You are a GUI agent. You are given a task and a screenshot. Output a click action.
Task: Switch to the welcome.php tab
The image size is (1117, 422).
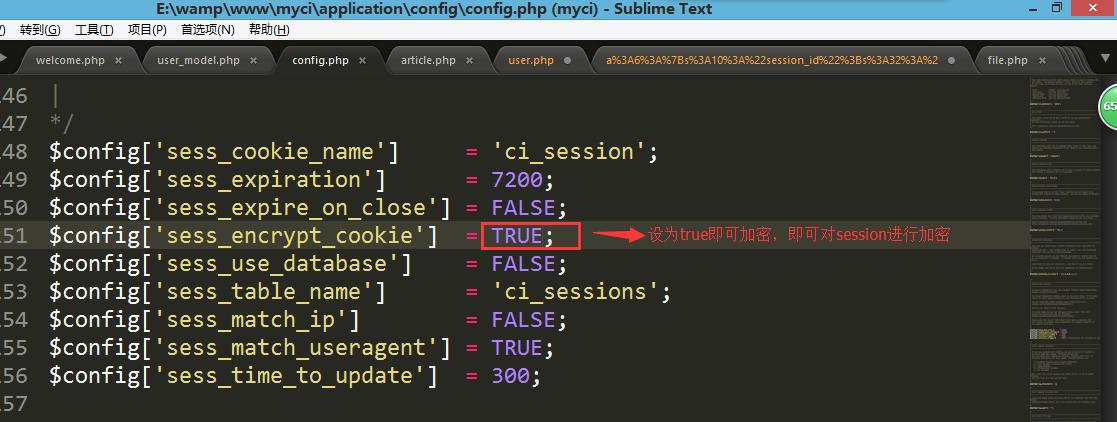coord(70,61)
